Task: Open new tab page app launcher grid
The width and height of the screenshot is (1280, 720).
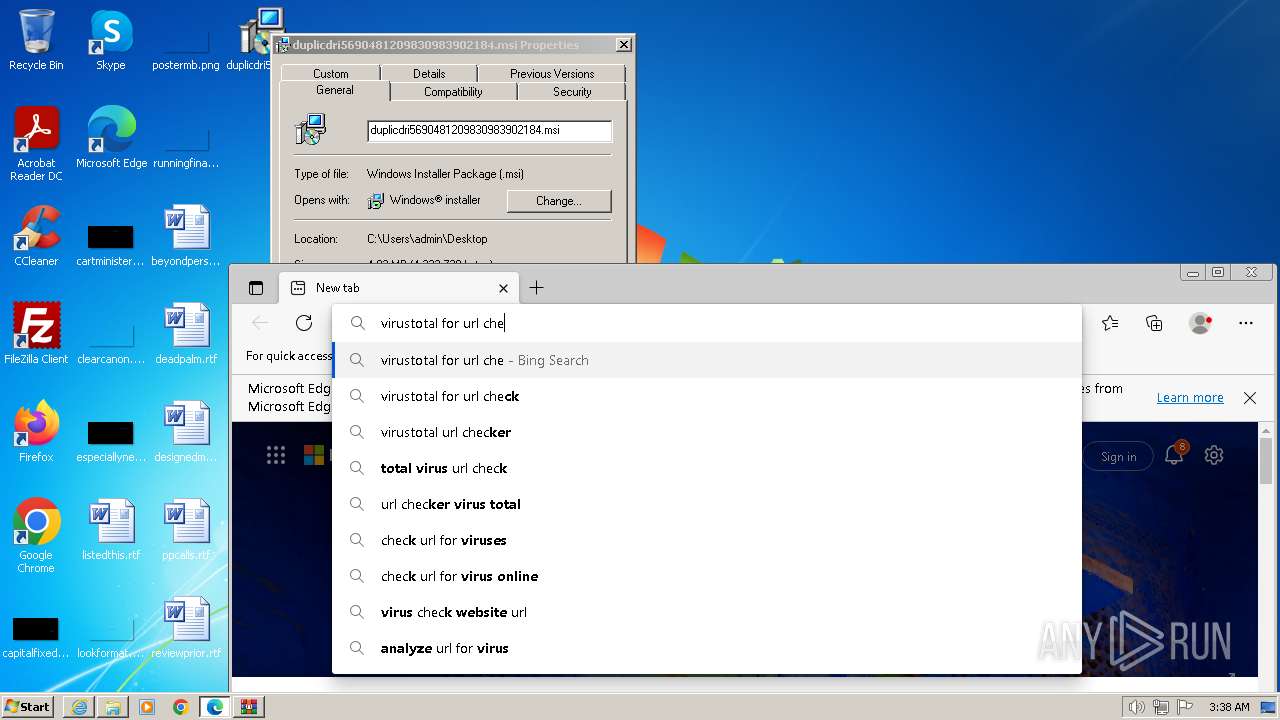Action: pos(276,456)
